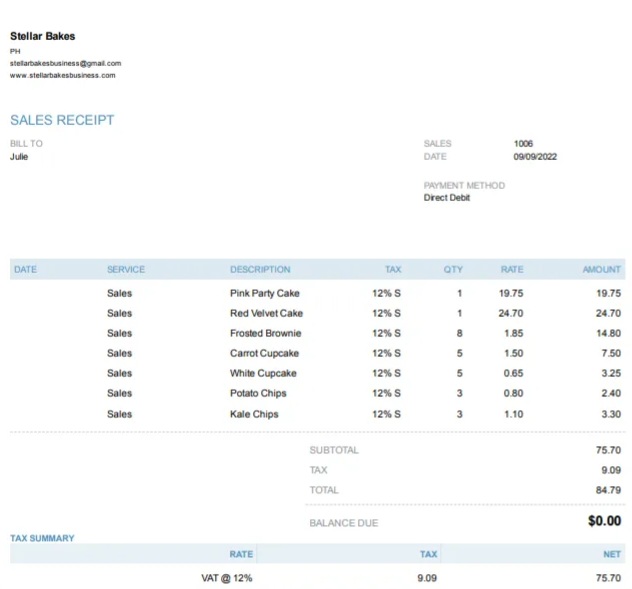Click the 12% S tax for Kale Chips

tap(386, 414)
